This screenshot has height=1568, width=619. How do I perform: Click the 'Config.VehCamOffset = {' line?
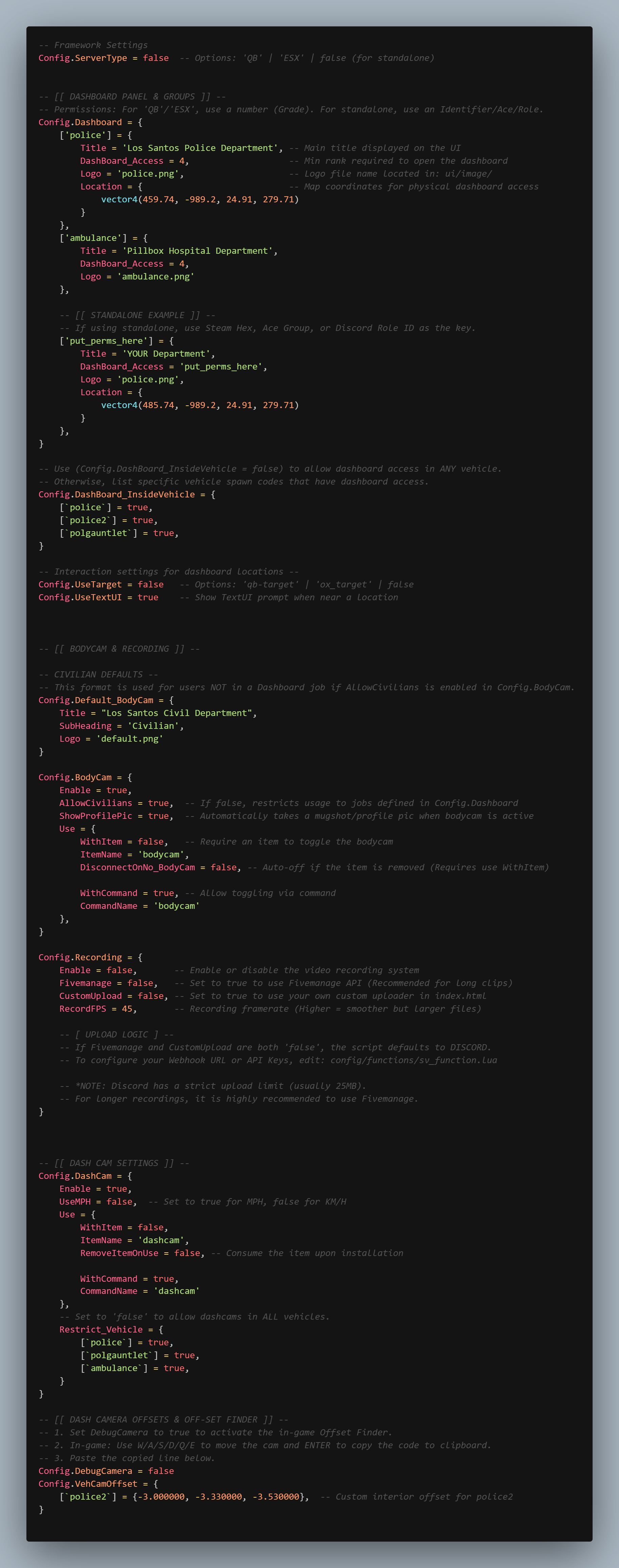coord(98,1483)
